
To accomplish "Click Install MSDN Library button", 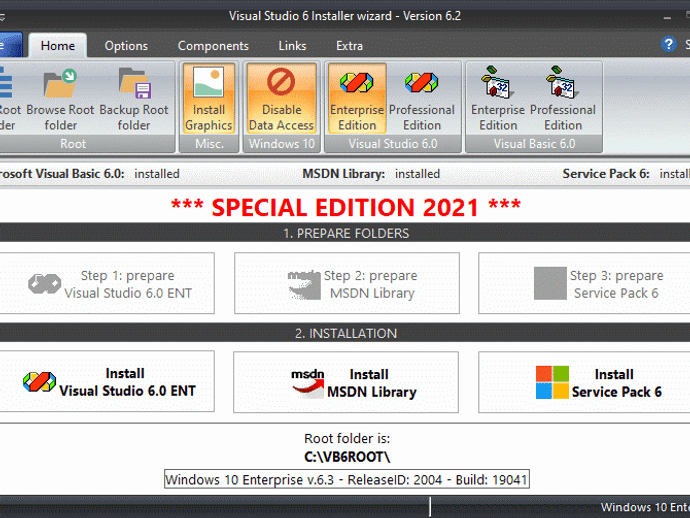I will (x=346, y=382).
